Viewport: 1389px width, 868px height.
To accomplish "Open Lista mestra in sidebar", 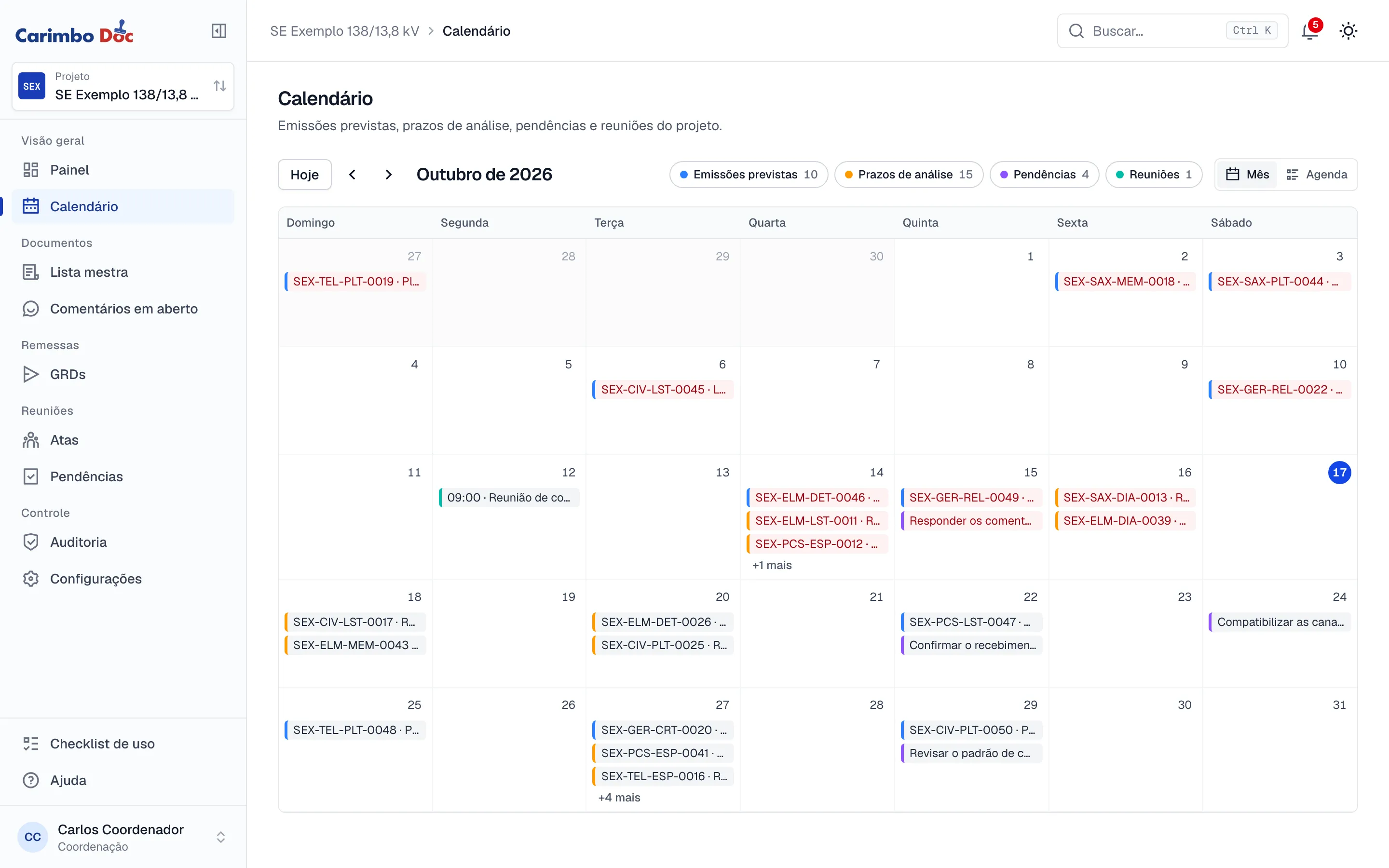I will click(123, 272).
